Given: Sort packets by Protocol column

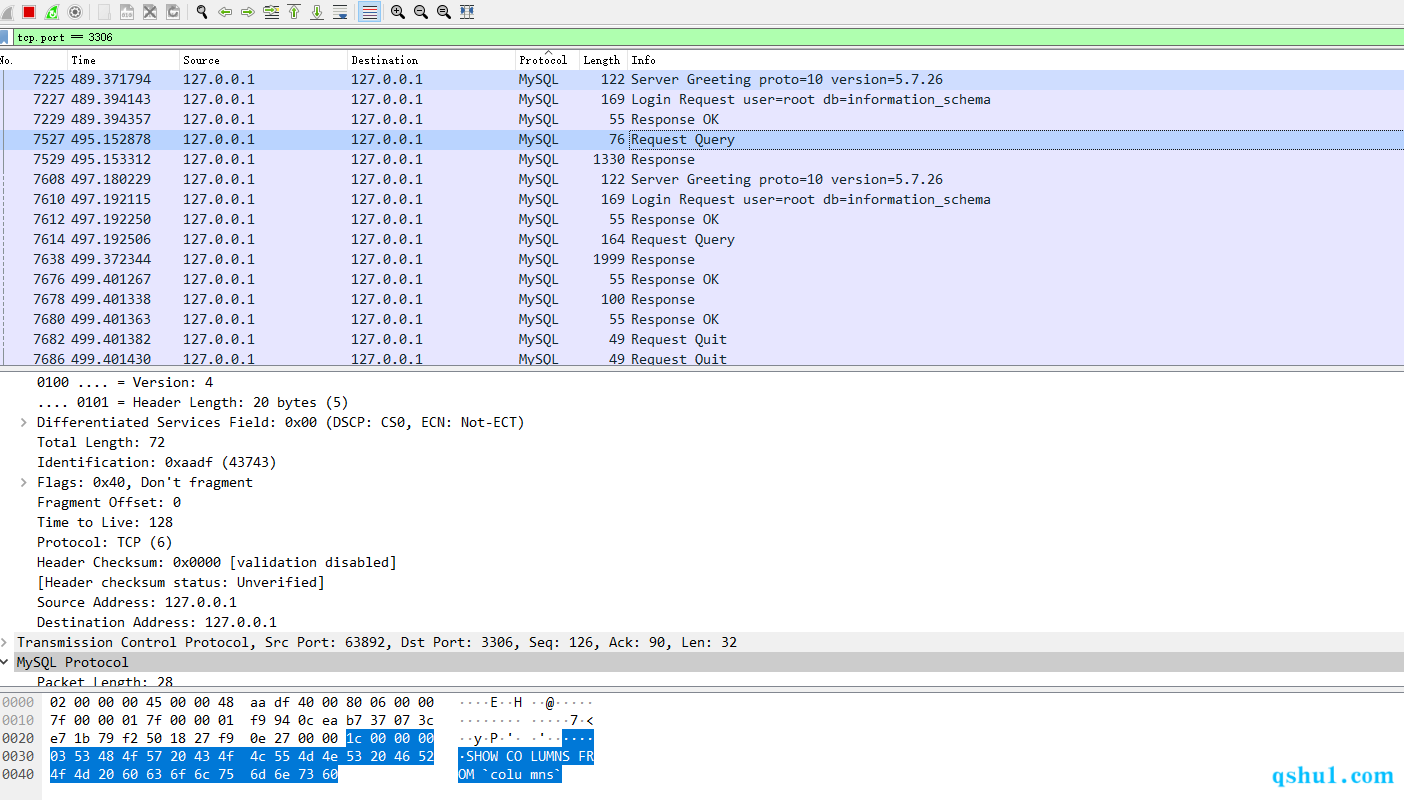Looking at the screenshot, I should [x=548, y=60].
